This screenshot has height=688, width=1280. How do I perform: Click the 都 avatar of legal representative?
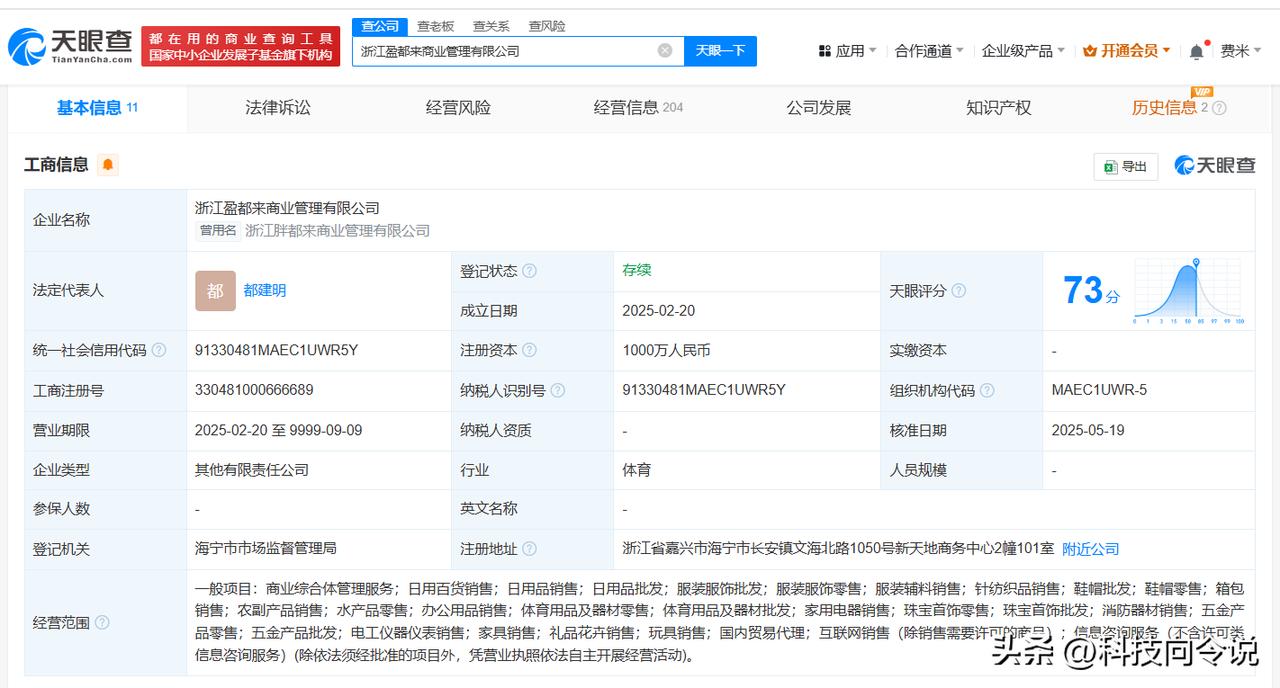pos(215,291)
